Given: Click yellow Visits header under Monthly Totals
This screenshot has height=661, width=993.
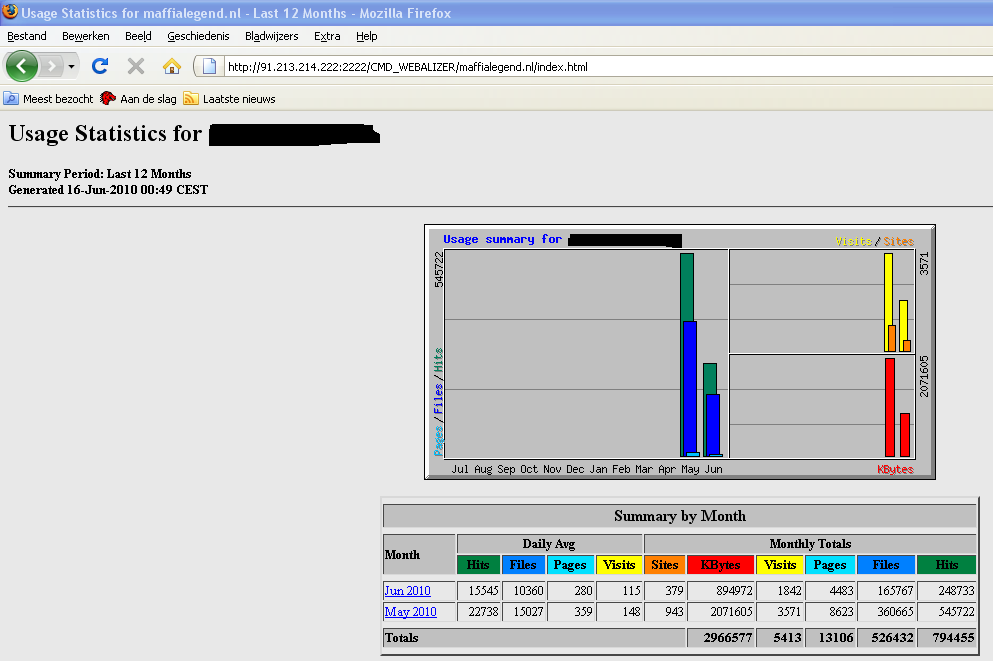Looking at the screenshot, I should tap(780, 565).
